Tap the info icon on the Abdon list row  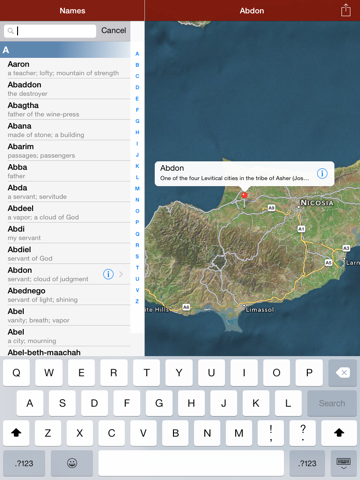(108, 274)
